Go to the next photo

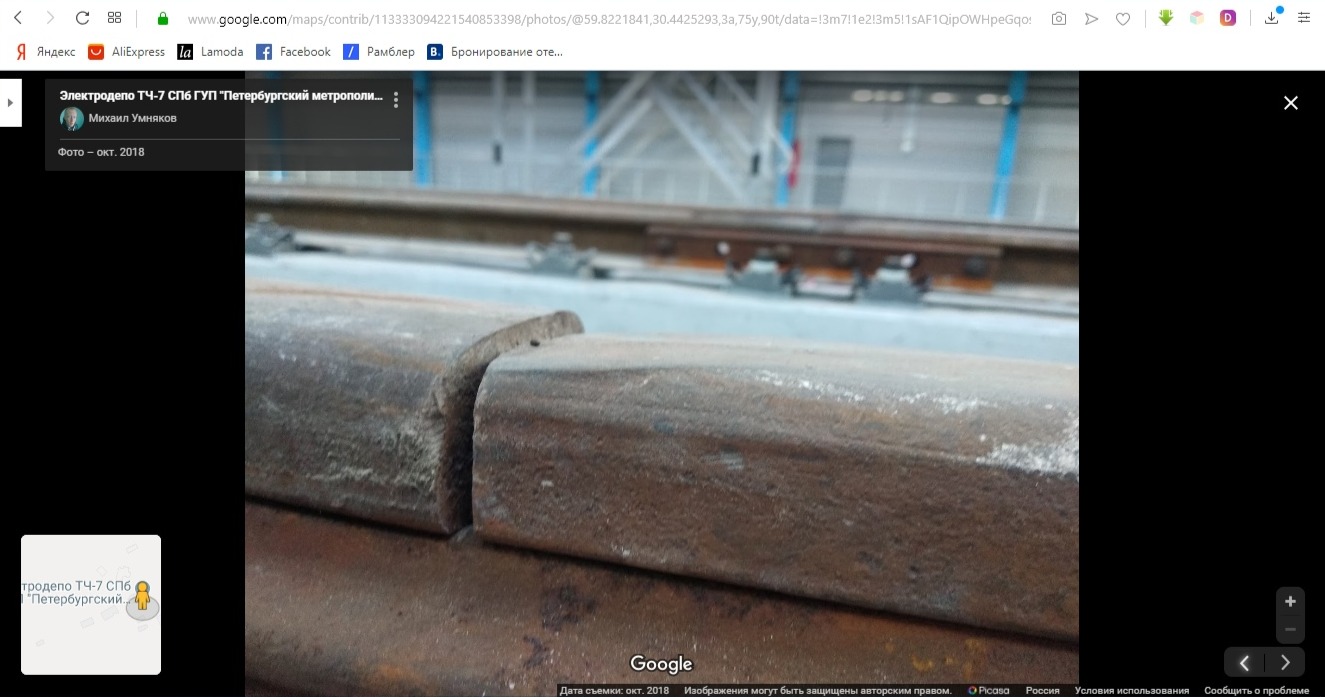pos(1286,662)
